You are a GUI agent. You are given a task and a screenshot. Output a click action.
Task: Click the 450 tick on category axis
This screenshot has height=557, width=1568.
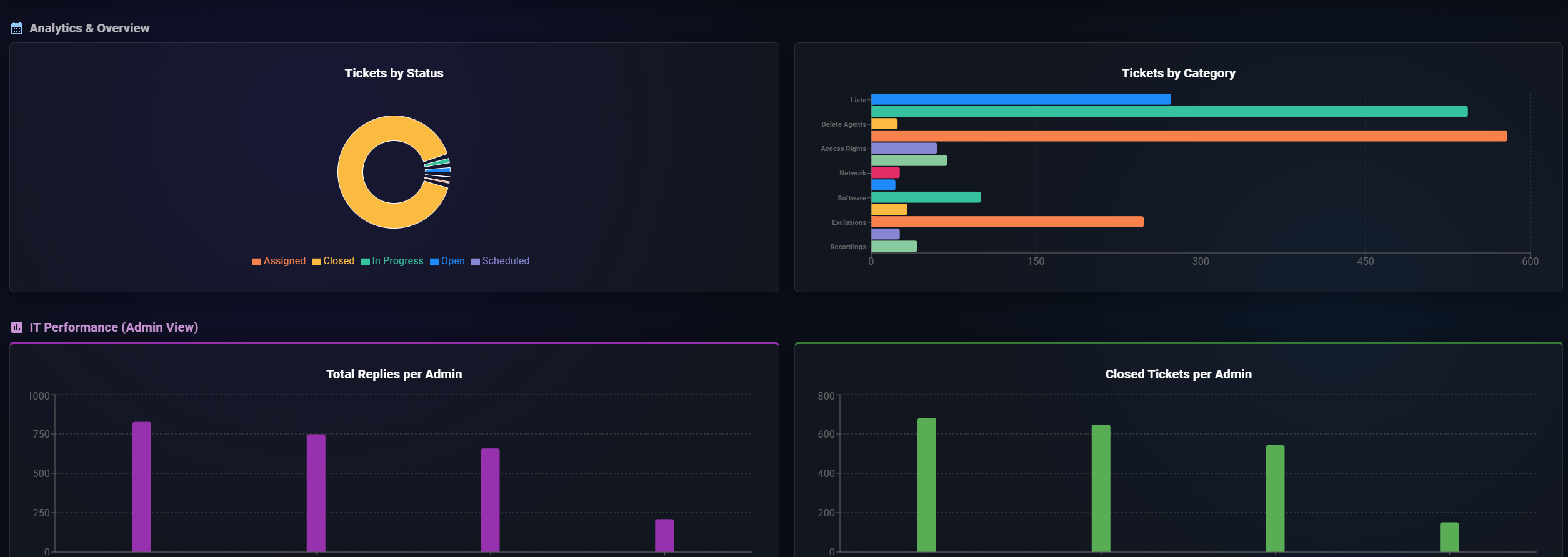click(1366, 261)
